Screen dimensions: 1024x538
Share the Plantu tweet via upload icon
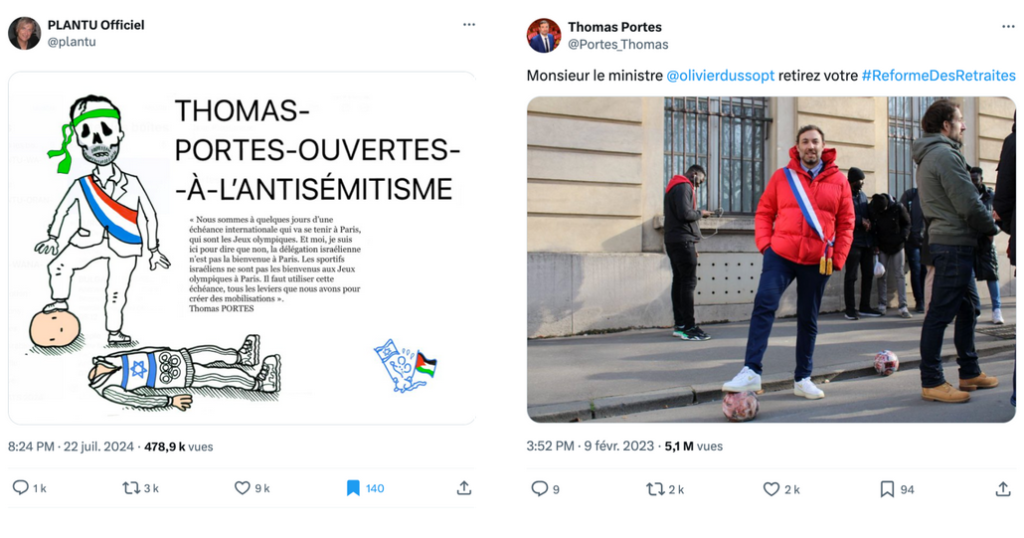[x=464, y=488]
